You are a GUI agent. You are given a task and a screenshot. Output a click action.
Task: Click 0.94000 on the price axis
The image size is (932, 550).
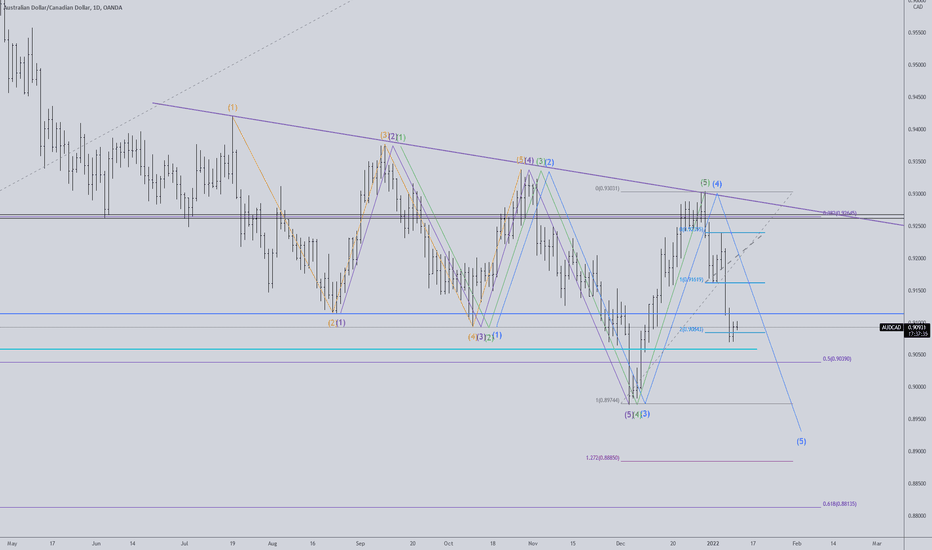click(x=917, y=130)
